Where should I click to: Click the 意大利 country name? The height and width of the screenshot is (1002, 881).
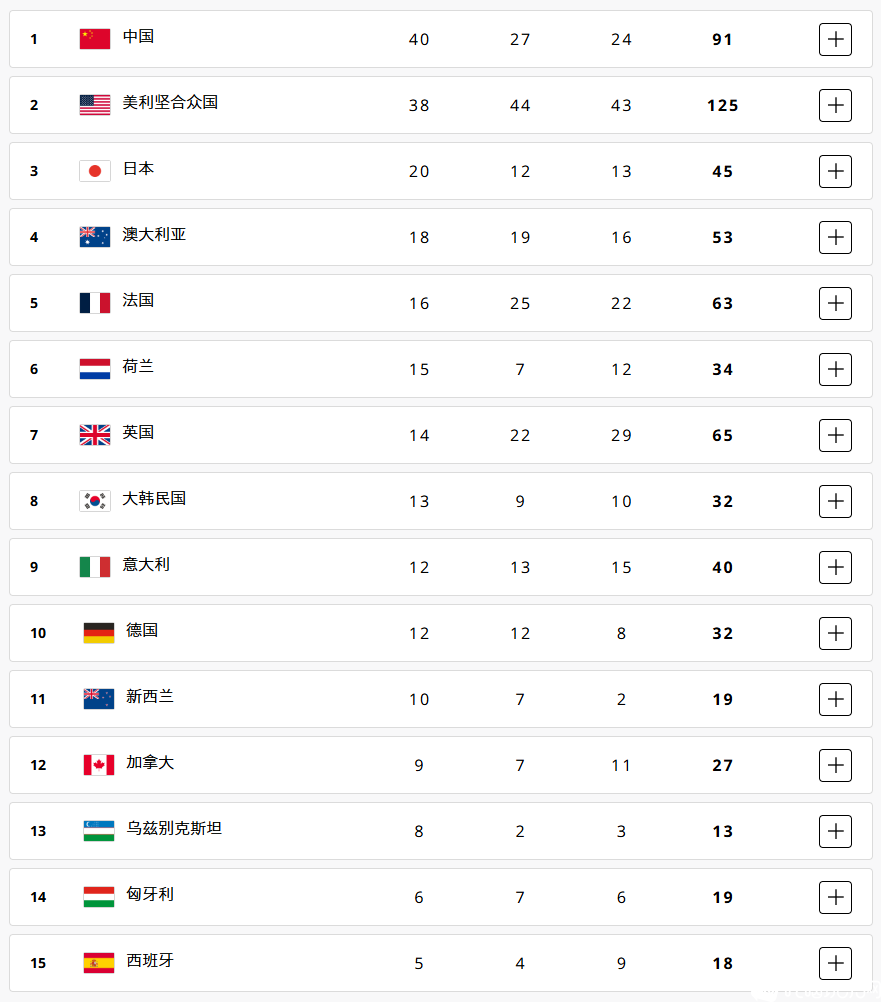tap(146, 564)
